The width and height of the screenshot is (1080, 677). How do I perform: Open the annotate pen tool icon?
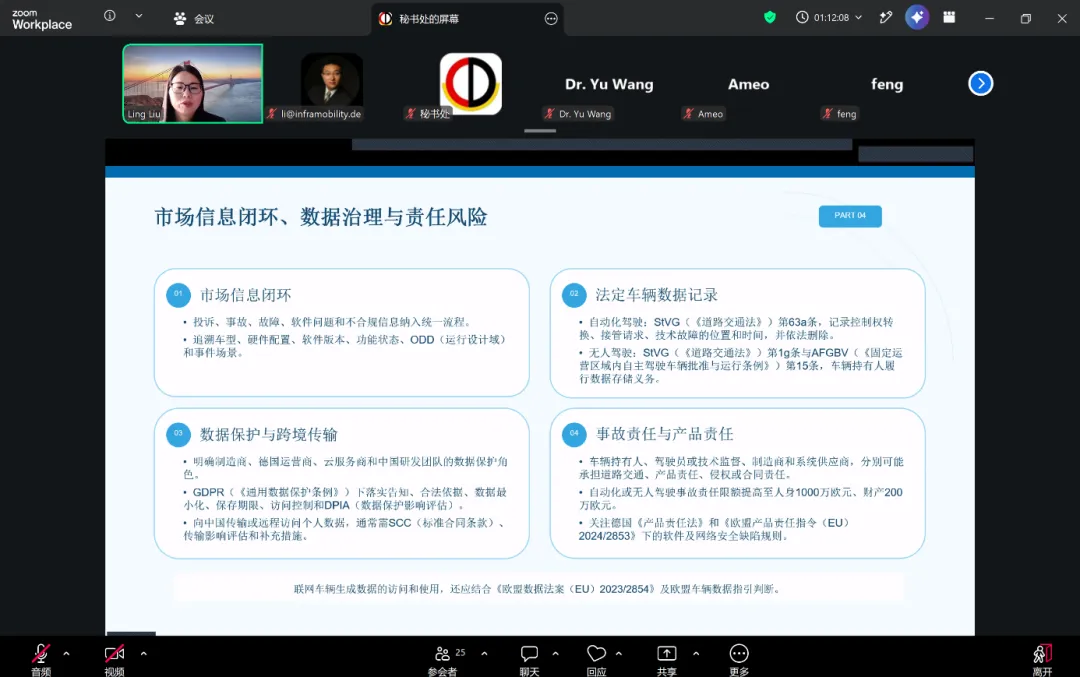click(886, 17)
